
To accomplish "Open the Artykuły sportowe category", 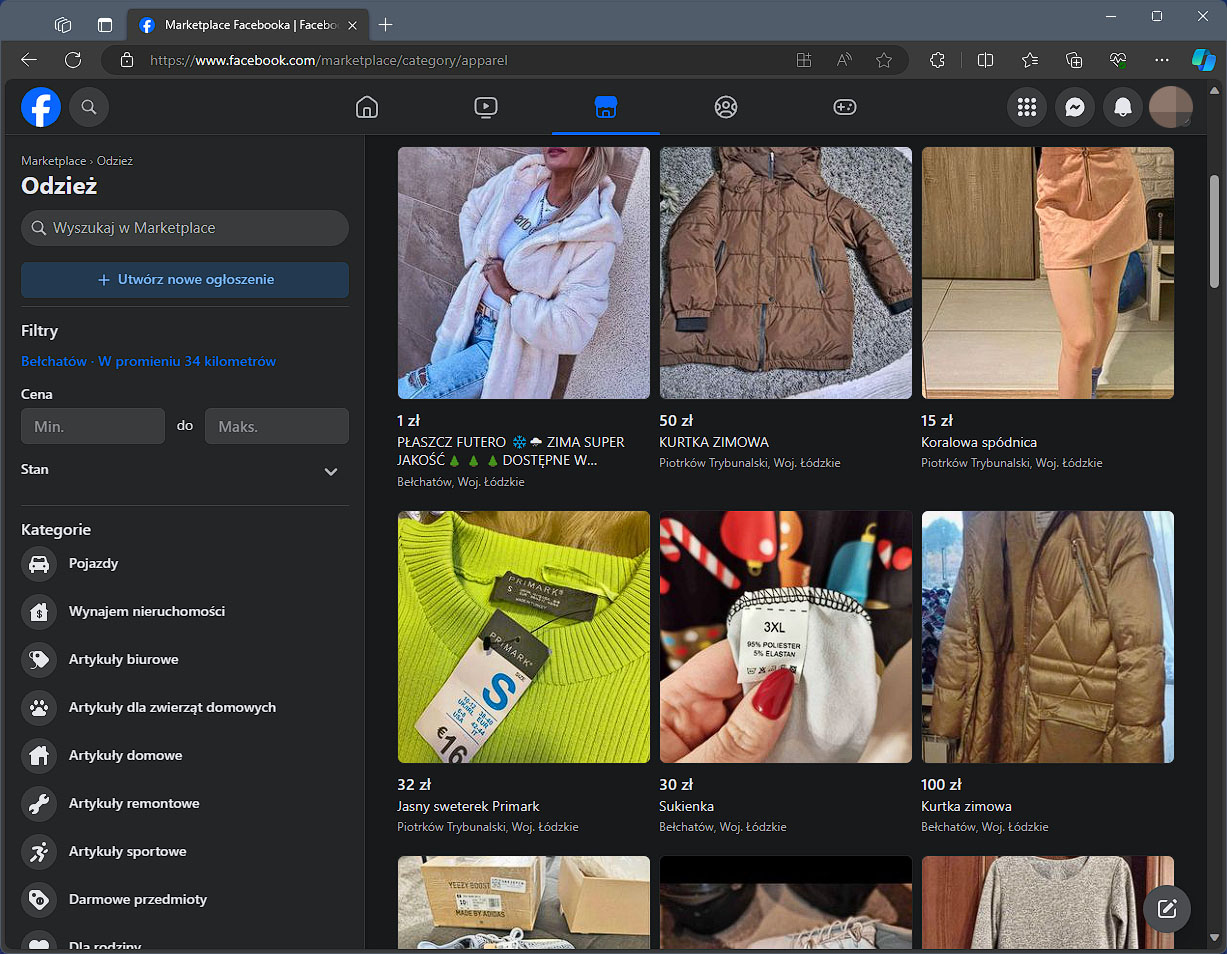I will pyautogui.click(x=185, y=852).
